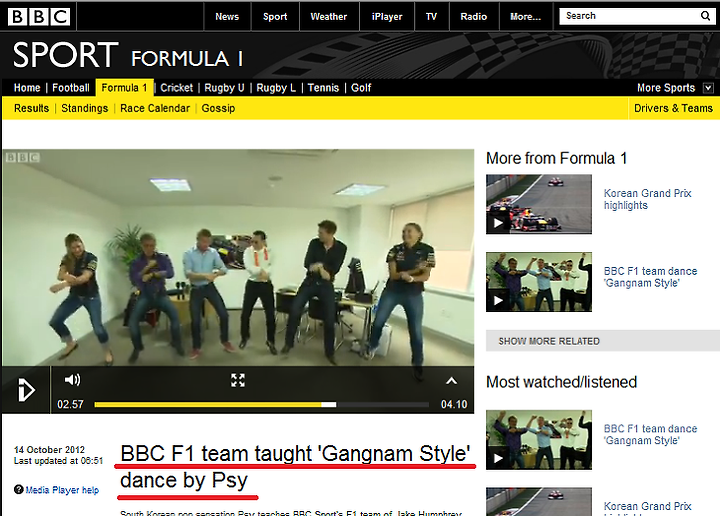Open TV in the BBC top bar

pos(431,17)
